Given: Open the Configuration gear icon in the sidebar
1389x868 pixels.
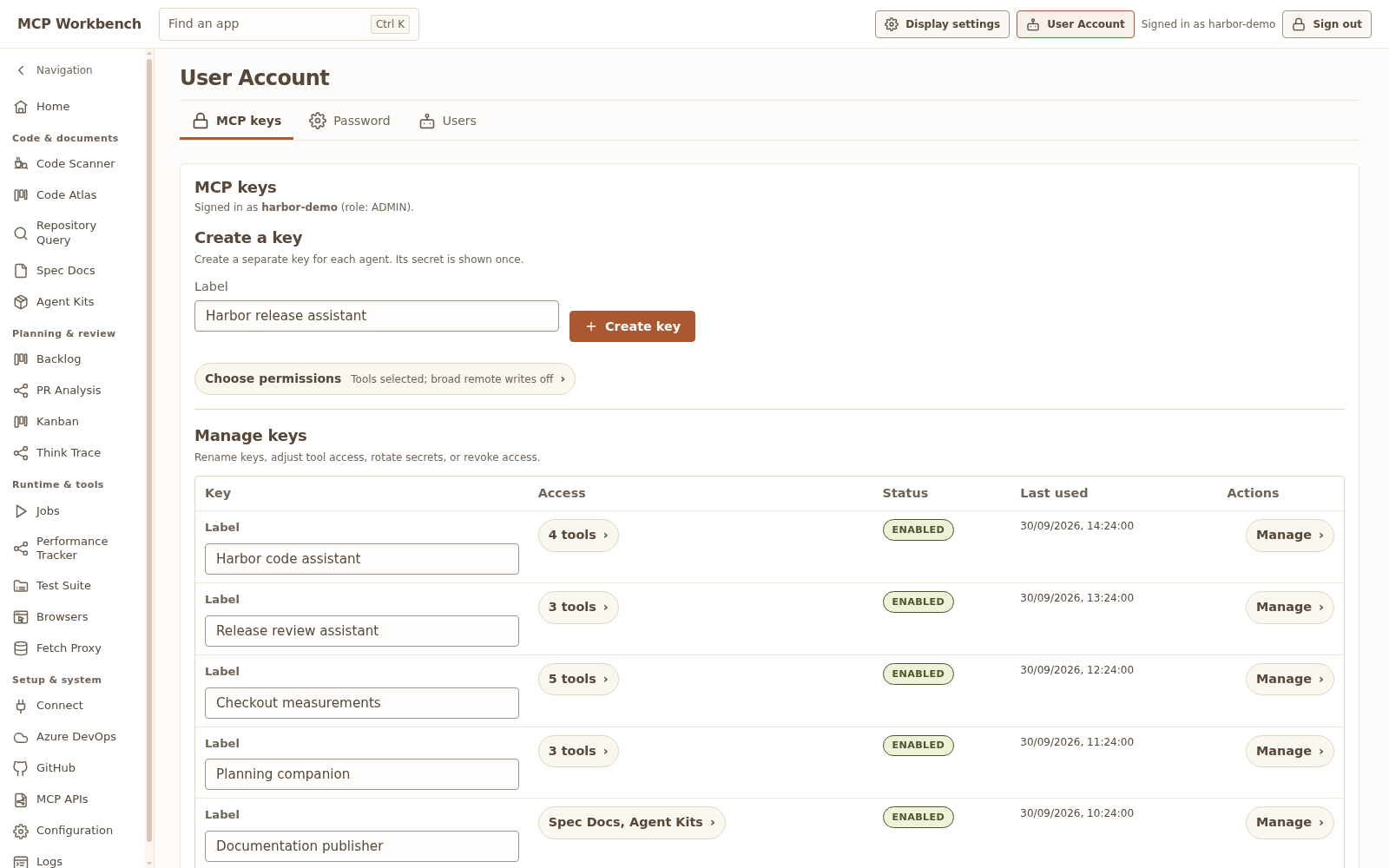Looking at the screenshot, I should (21, 831).
